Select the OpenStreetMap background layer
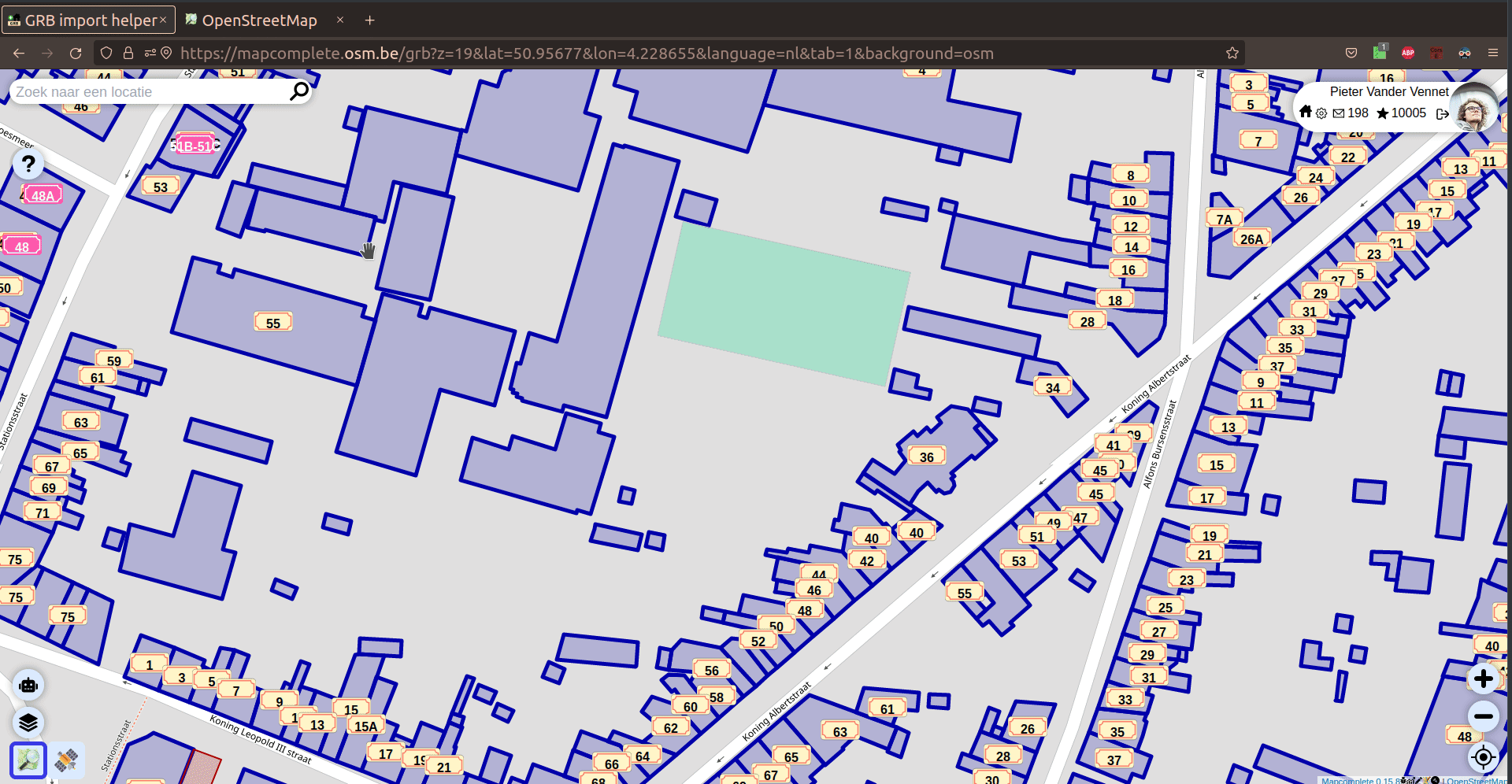This screenshot has height=784, width=1512. [28, 760]
